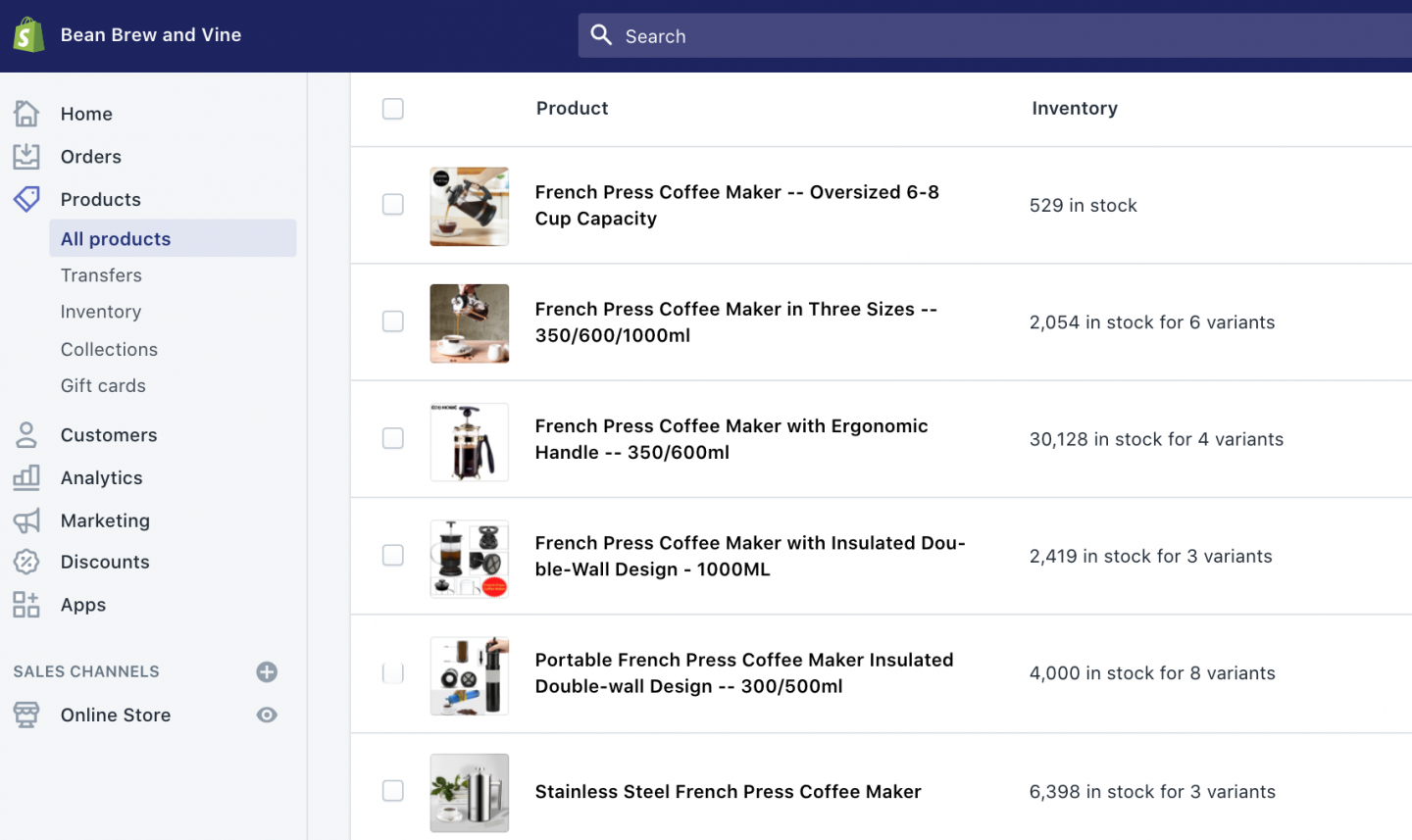
Task: Click the Ergonomic Handle French Press thumbnail
Action: click(469, 442)
